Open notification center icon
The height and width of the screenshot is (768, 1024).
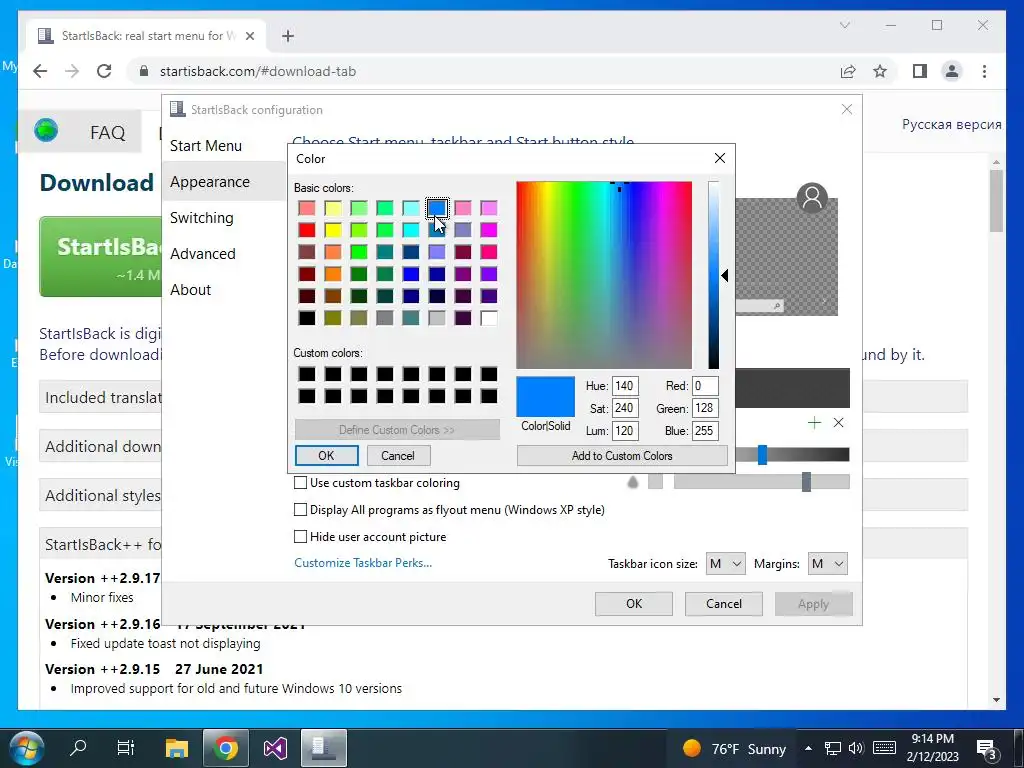[986, 750]
